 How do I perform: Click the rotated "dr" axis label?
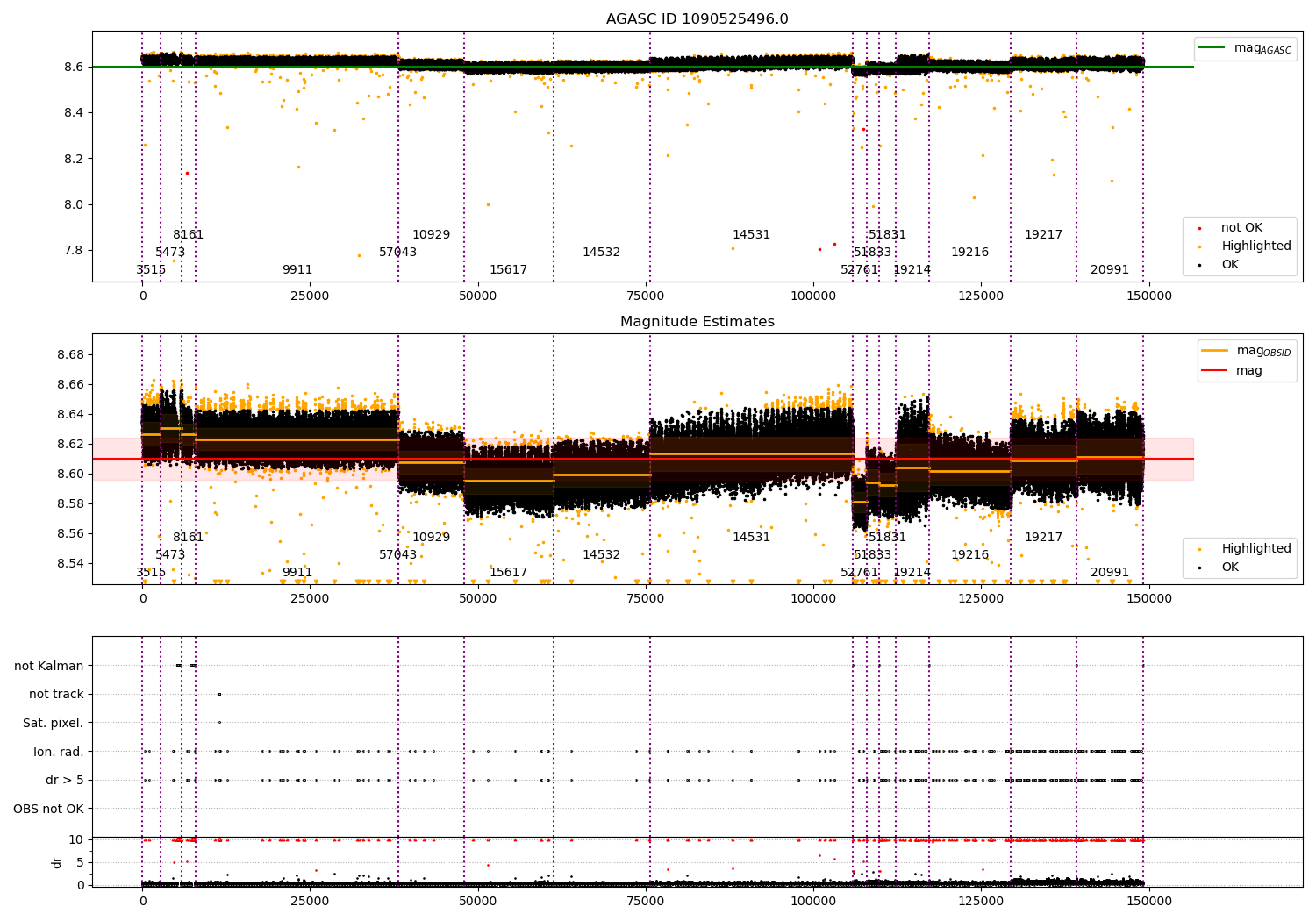tap(57, 862)
